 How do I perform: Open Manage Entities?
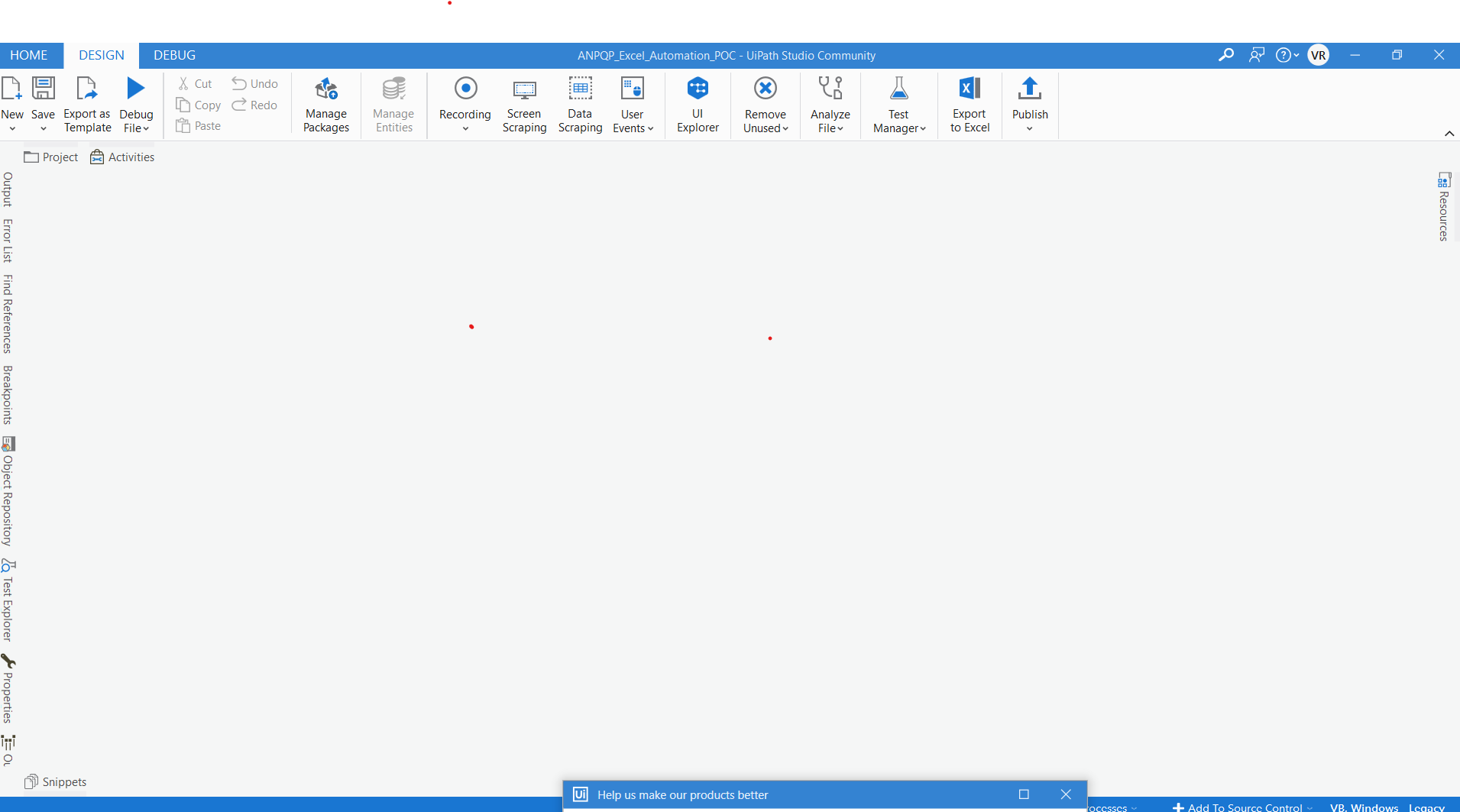click(393, 105)
